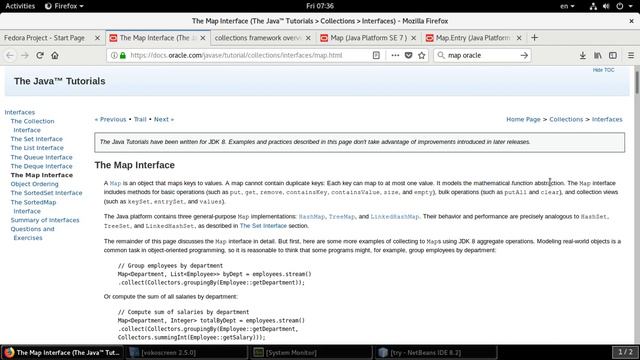Open the 'en' keyboard language dropdown

567,6
